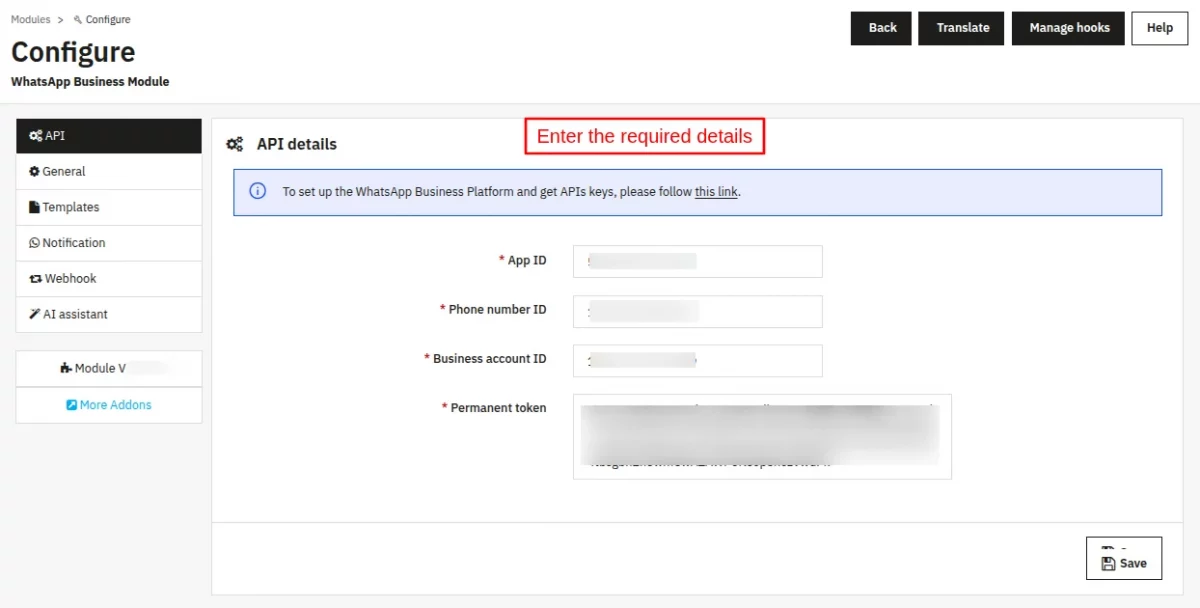The height and width of the screenshot is (608, 1200).
Task: Click the 'API details' section heading
Action: tap(297, 144)
